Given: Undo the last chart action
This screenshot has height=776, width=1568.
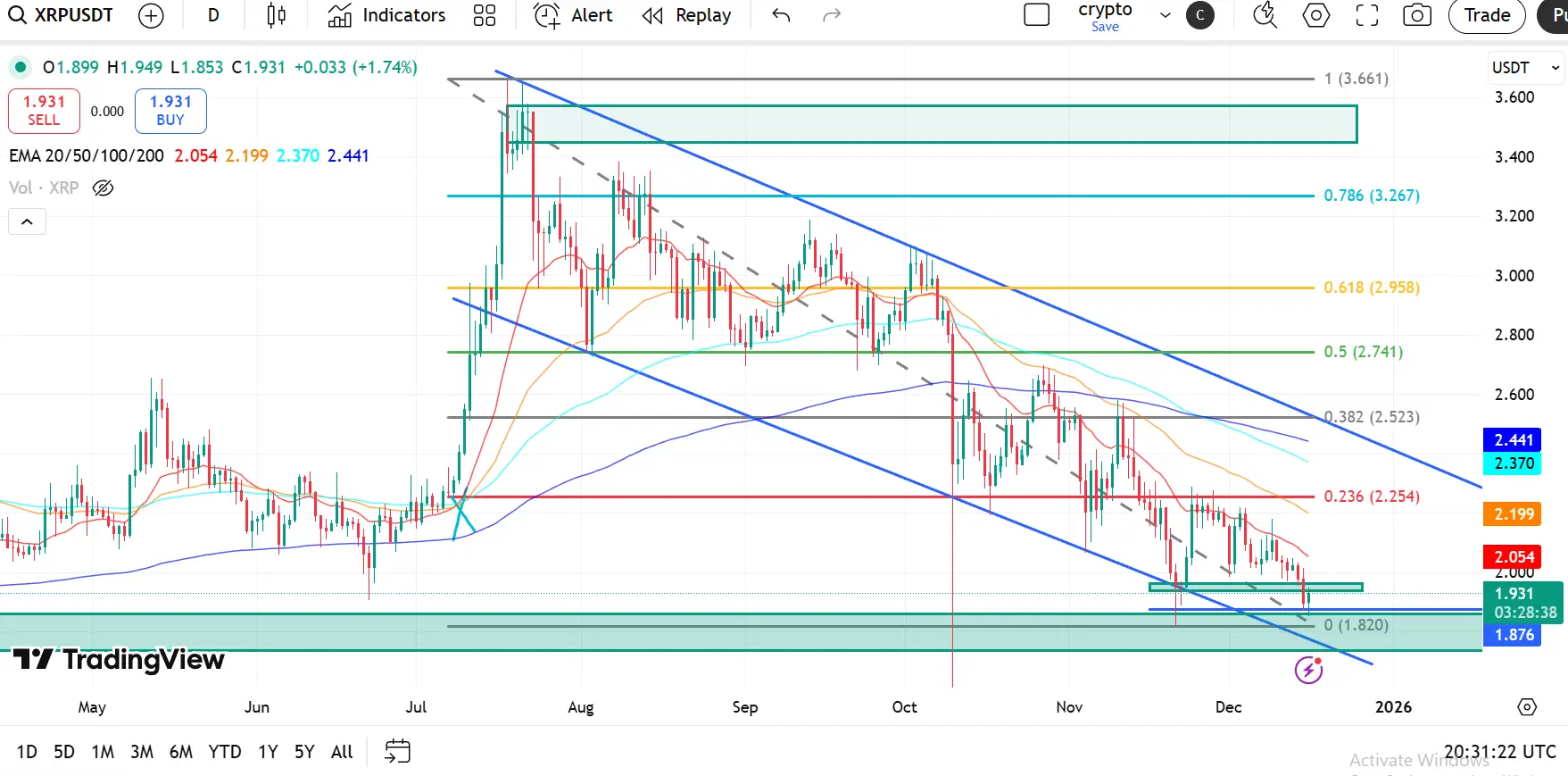Looking at the screenshot, I should click(782, 15).
